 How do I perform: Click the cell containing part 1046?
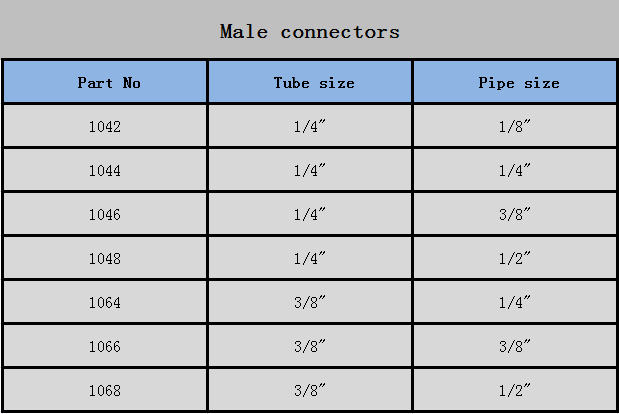(x=105, y=215)
